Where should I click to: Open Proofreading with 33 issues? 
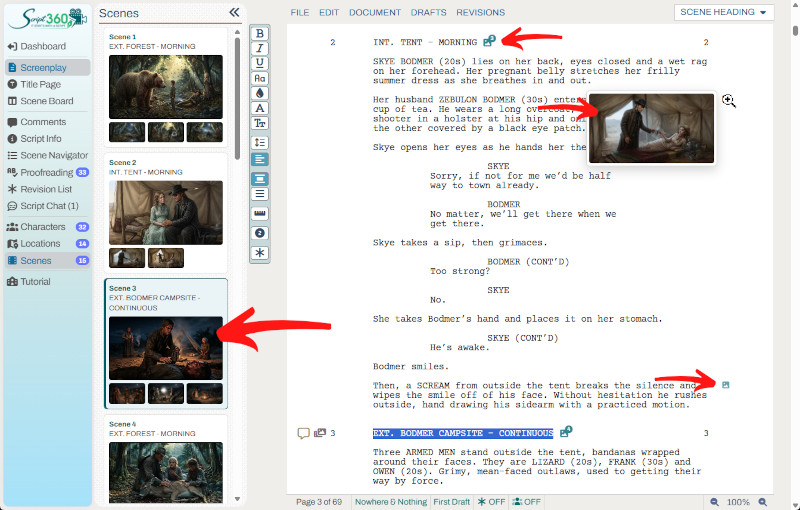click(x=48, y=172)
